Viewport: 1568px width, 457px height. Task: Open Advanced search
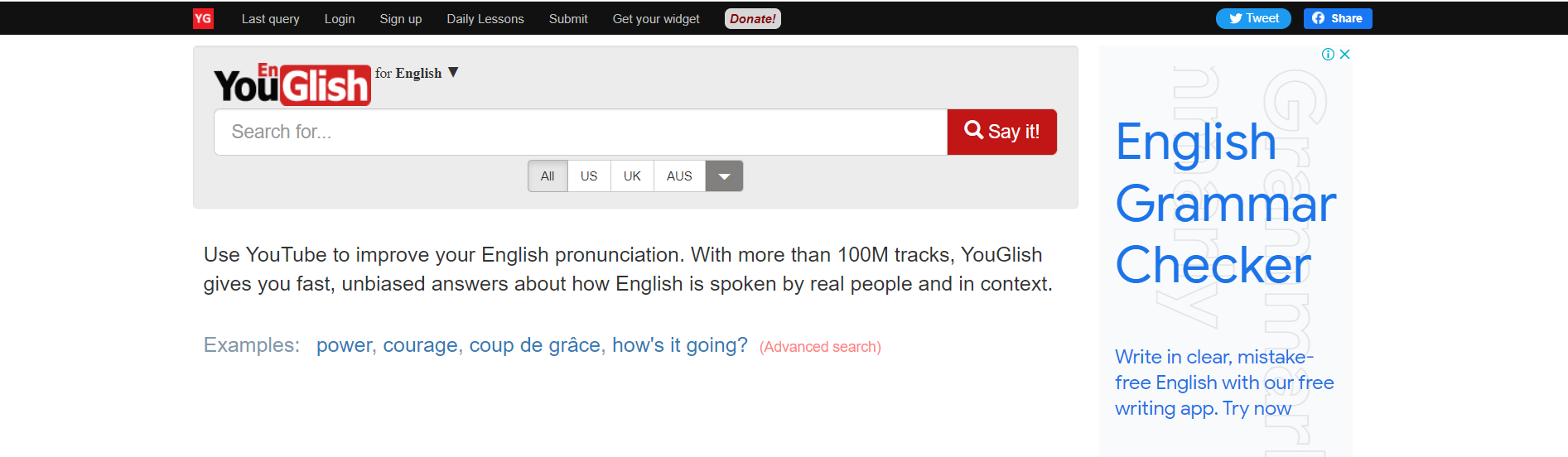coord(820,347)
